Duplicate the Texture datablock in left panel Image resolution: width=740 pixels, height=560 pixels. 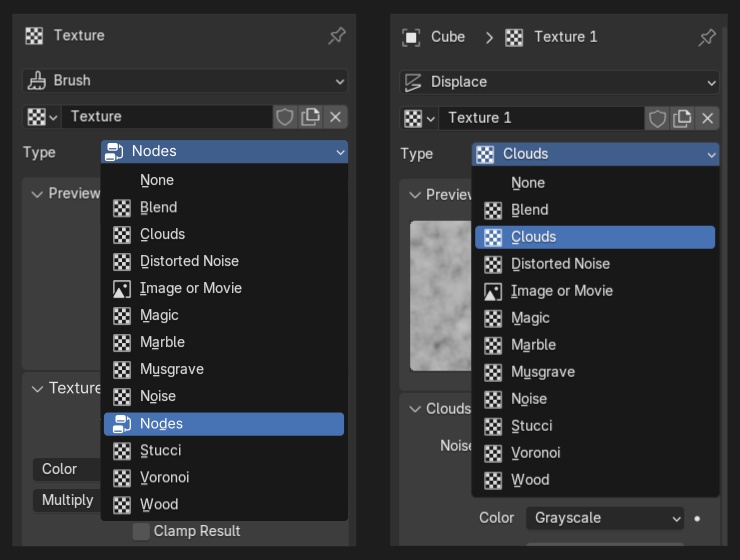click(310, 117)
